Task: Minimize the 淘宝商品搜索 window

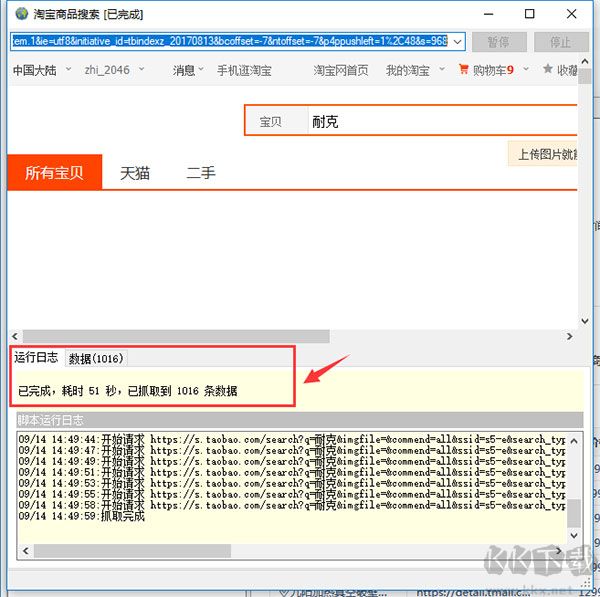Action: tap(489, 14)
